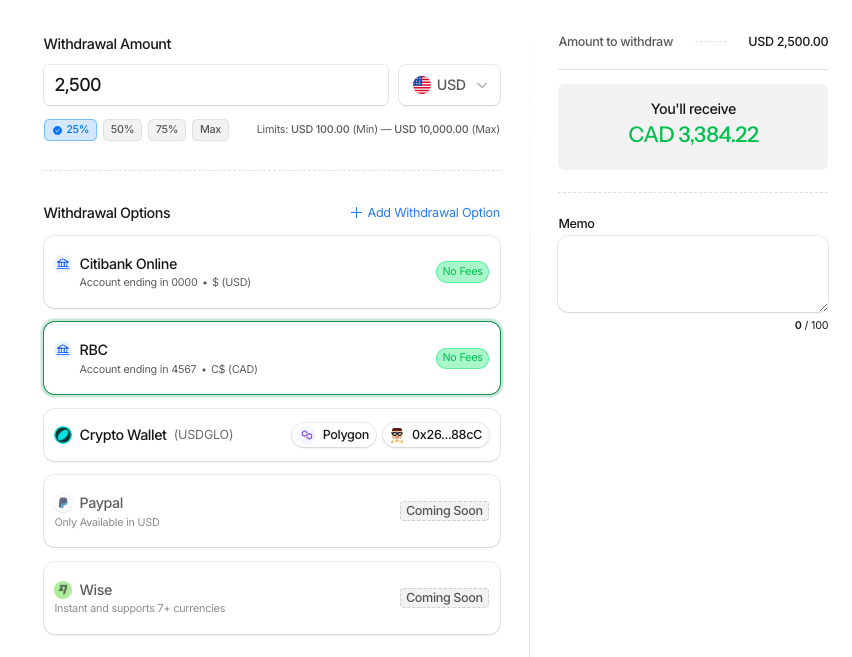The image size is (852, 657).
Task: Pick the 75% amount preset
Action: pyautogui.click(x=167, y=130)
